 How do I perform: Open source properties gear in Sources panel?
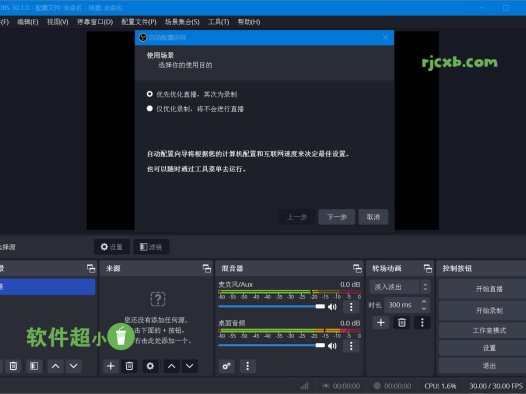(150, 366)
